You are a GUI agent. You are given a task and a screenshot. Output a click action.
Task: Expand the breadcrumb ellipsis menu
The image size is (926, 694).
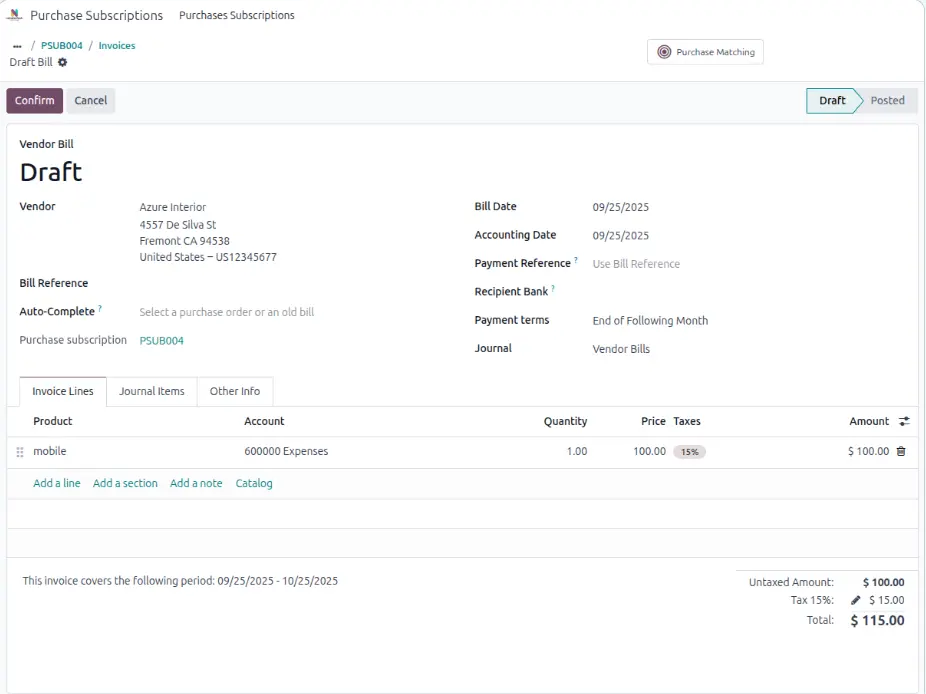[x=17, y=46]
